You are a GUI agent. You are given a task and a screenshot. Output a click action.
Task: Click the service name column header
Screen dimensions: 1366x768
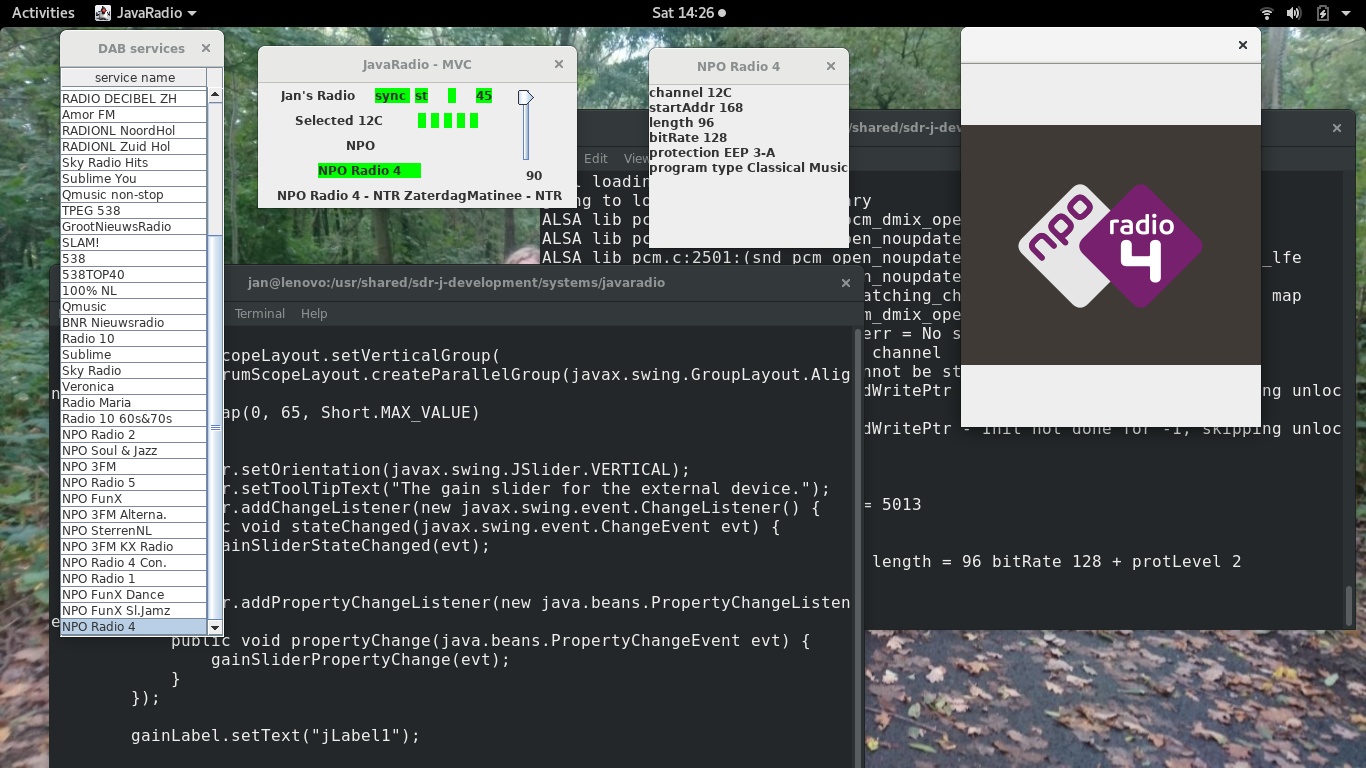(x=134, y=78)
